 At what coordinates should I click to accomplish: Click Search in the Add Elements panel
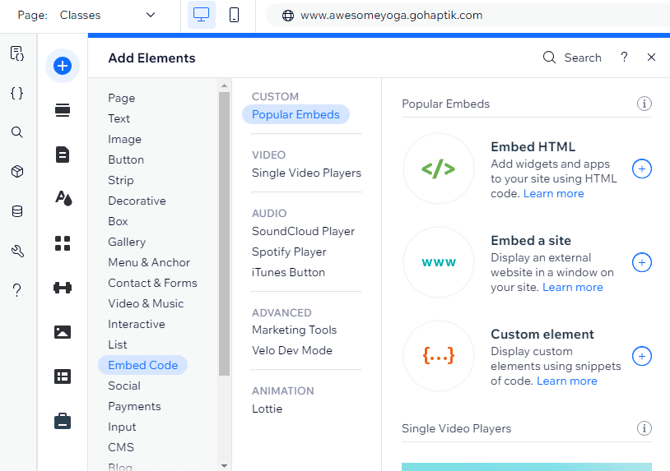tap(573, 58)
